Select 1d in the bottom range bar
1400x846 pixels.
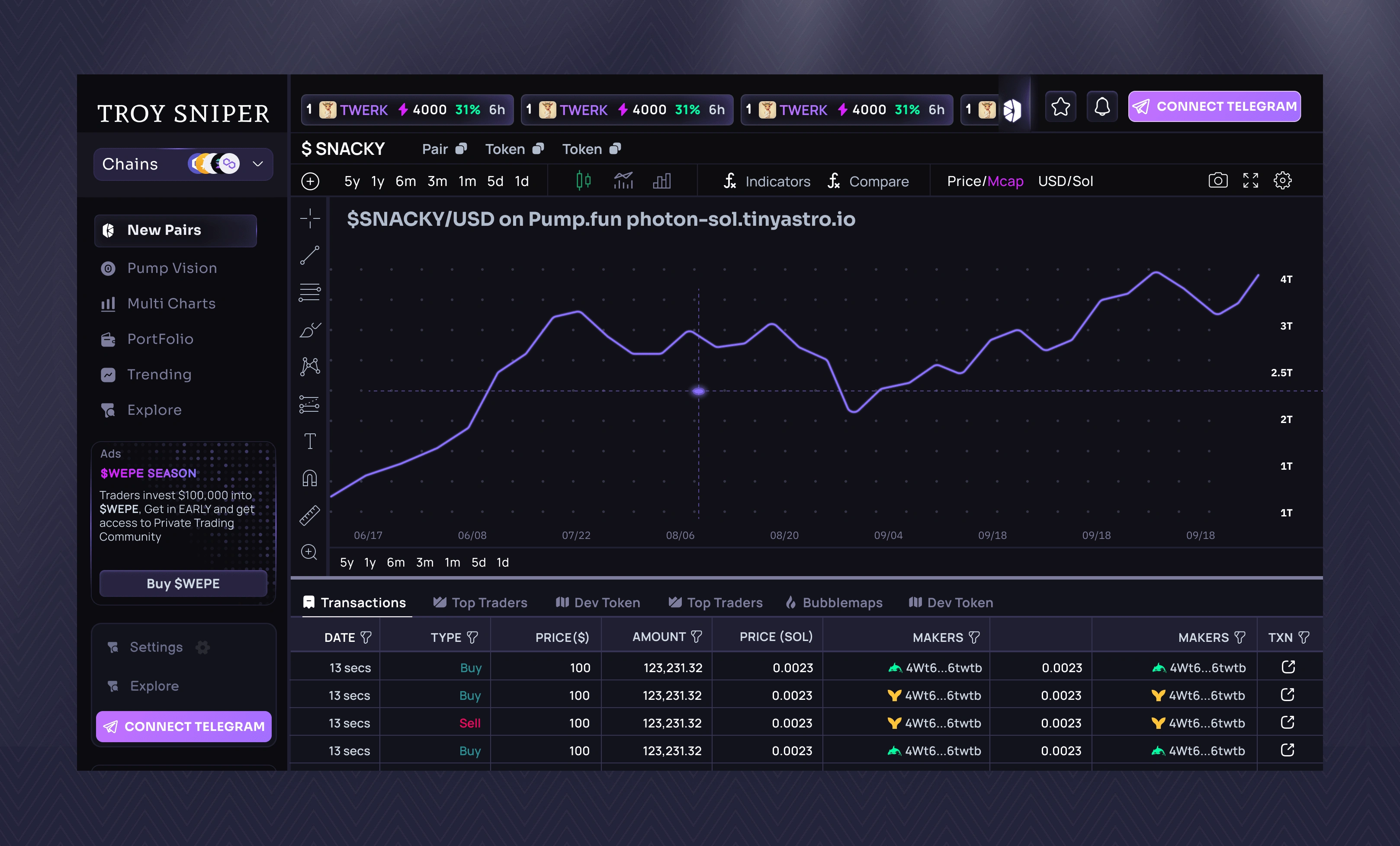pyautogui.click(x=502, y=562)
